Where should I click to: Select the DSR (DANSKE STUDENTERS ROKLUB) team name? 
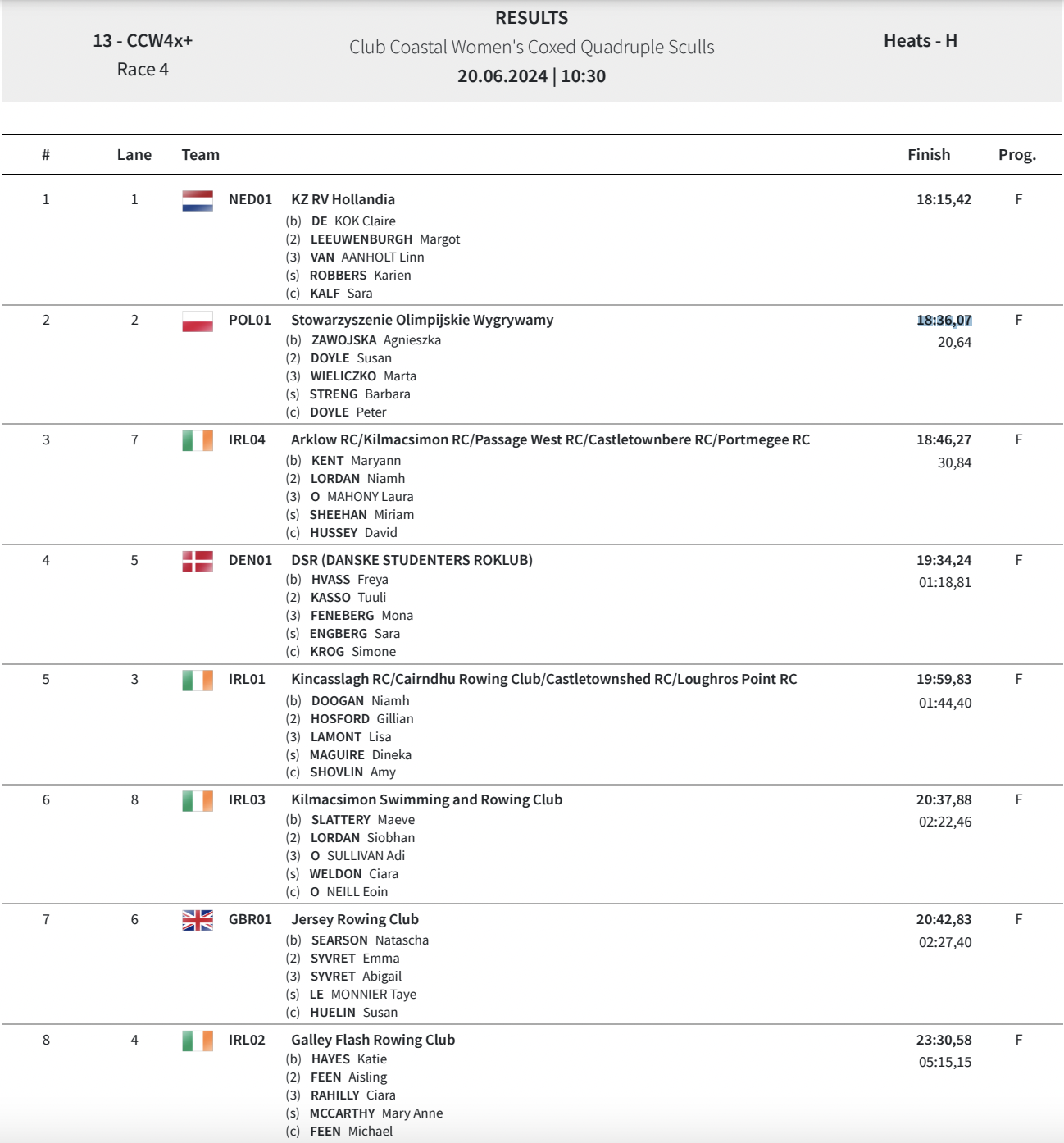[412, 560]
